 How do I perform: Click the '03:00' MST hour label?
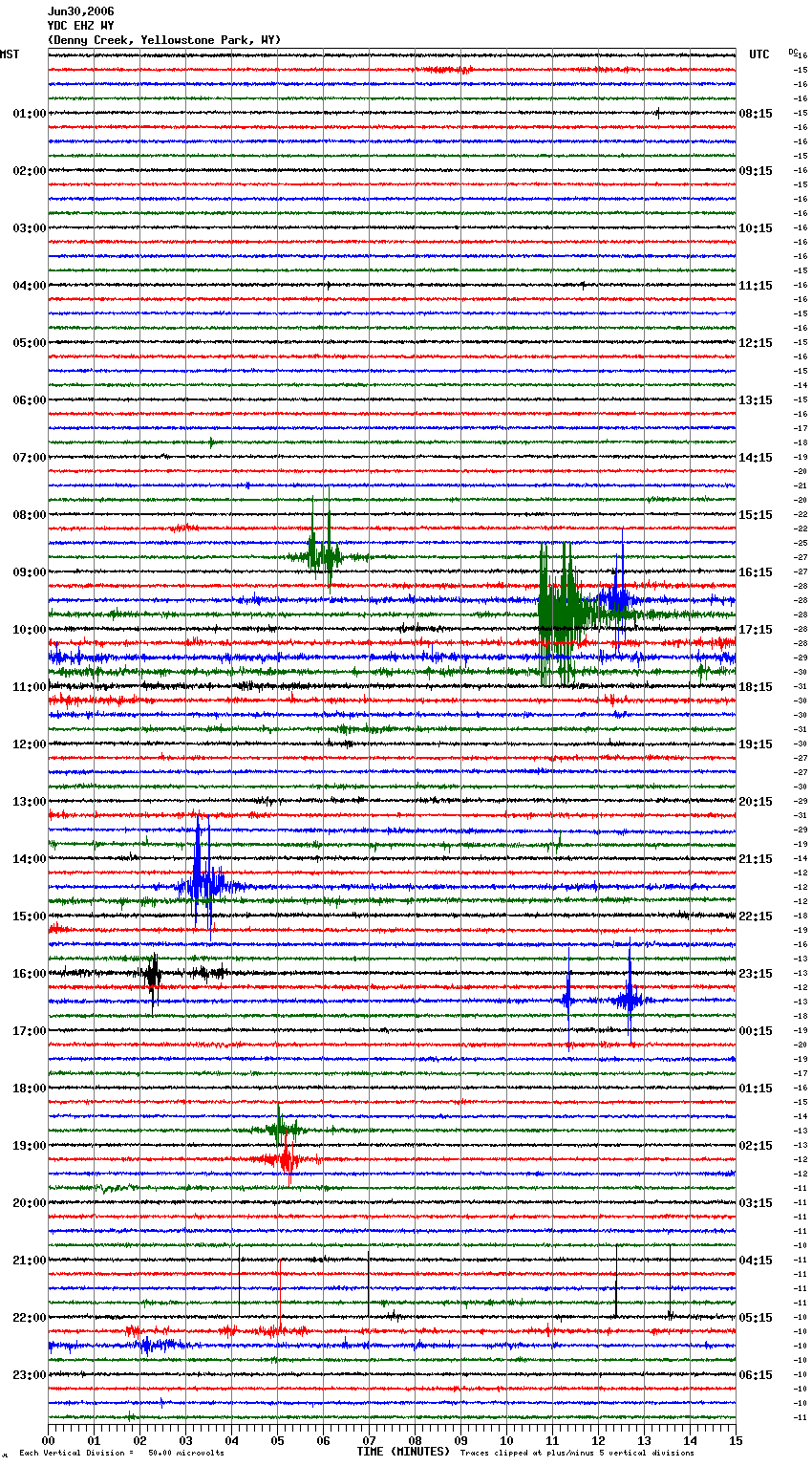tap(29, 228)
